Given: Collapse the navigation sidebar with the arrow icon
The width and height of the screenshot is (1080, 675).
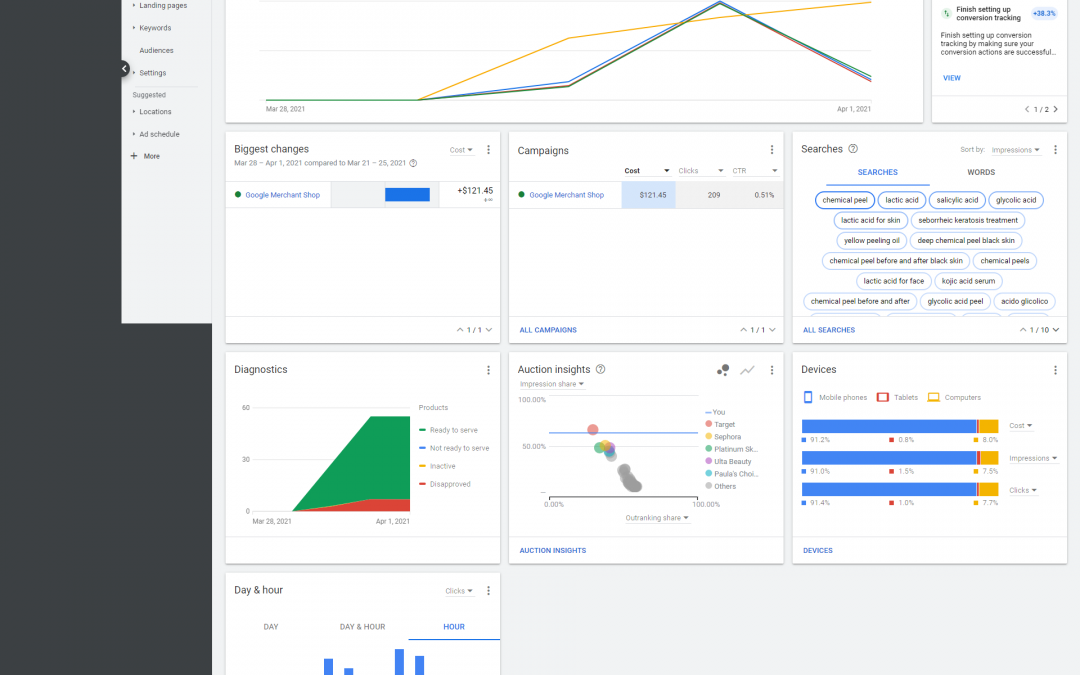Looking at the screenshot, I should coord(123,68).
